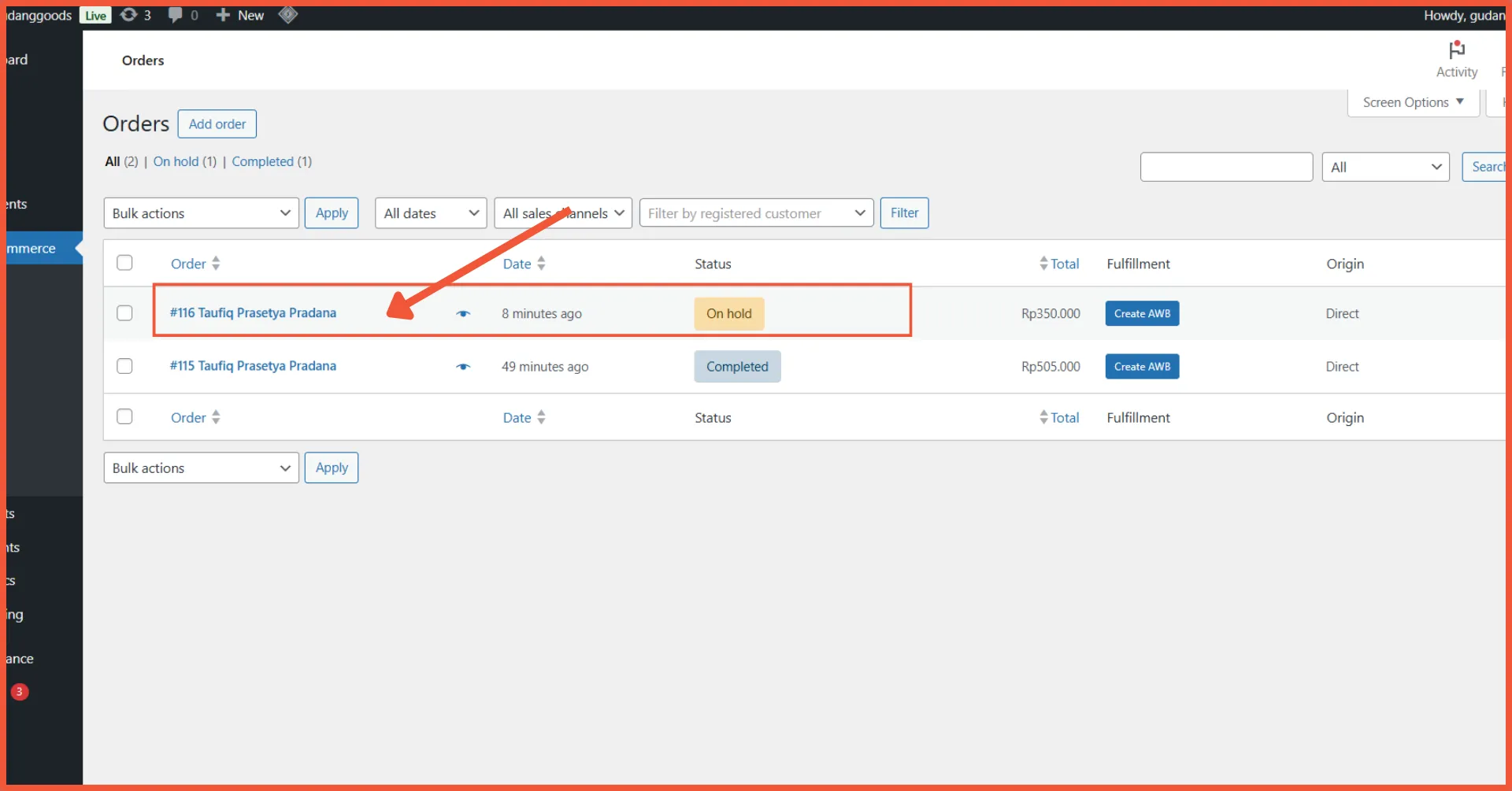The height and width of the screenshot is (791, 1512).
Task: Click the Add order button
Action: point(217,124)
